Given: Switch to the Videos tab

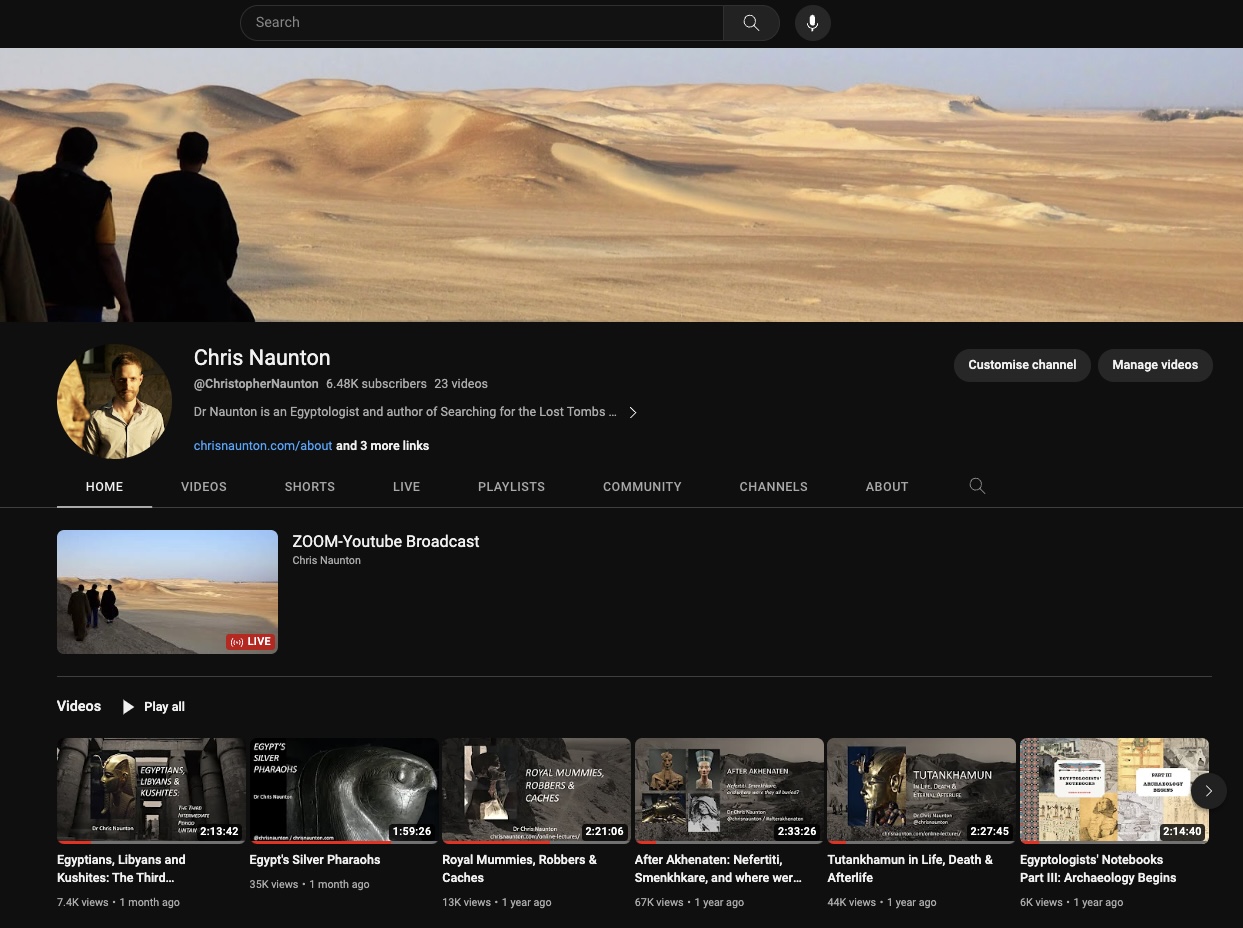Looking at the screenshot, I should pos(204,487).
